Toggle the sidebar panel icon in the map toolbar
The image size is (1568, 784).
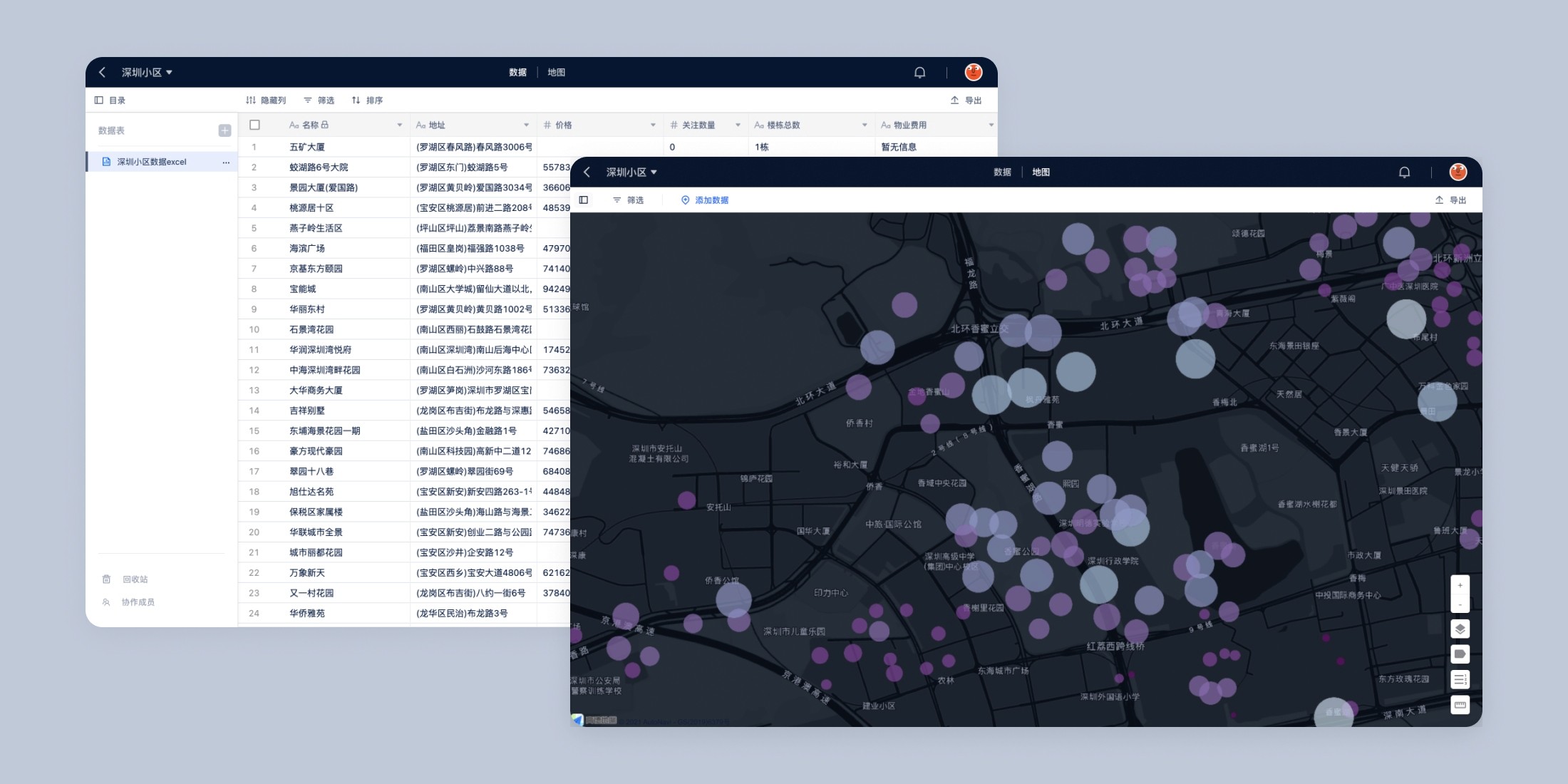584,200
